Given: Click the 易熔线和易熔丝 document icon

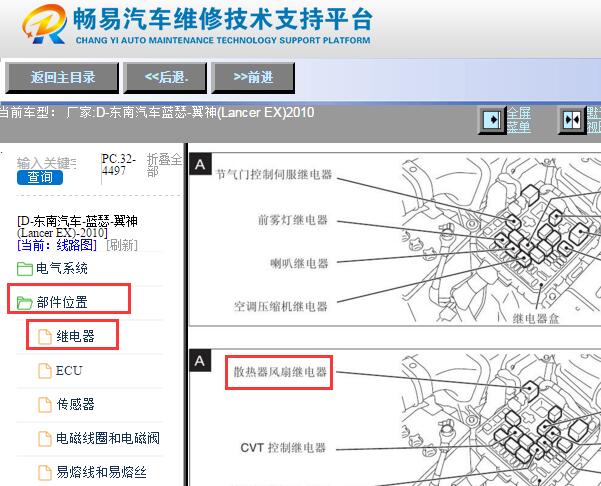Looking at the screenshot, I should tap(45, 473).
